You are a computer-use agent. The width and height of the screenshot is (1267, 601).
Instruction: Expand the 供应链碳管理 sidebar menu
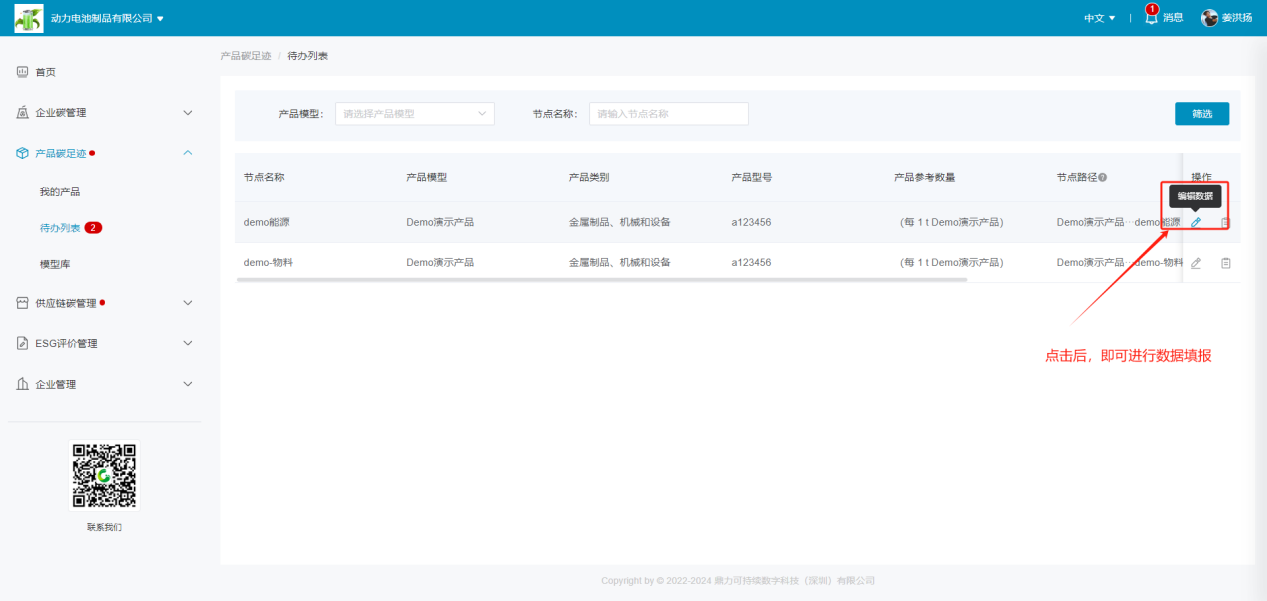coord(105,303)
